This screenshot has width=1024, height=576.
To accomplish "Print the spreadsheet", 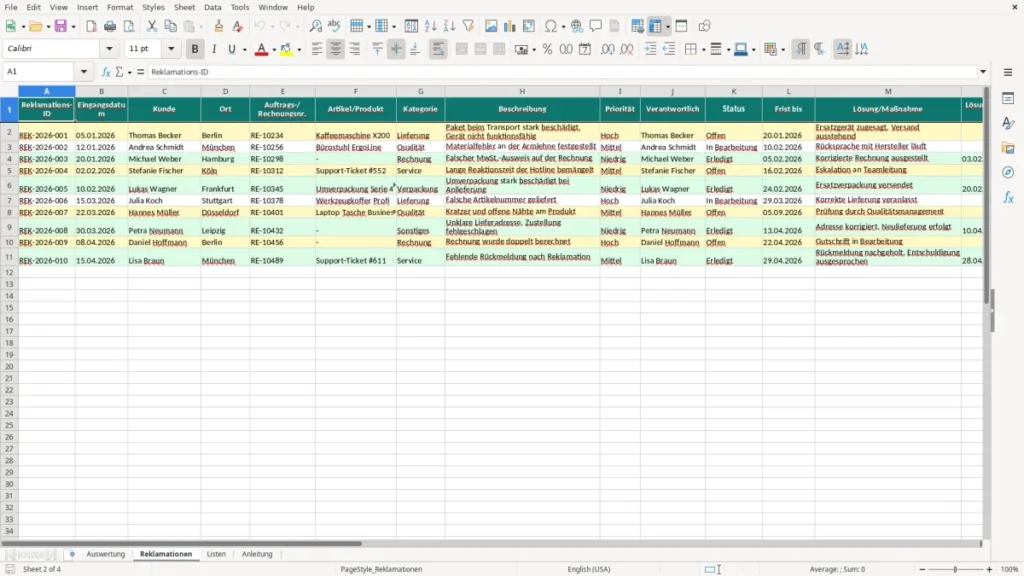I will point(110,26).
